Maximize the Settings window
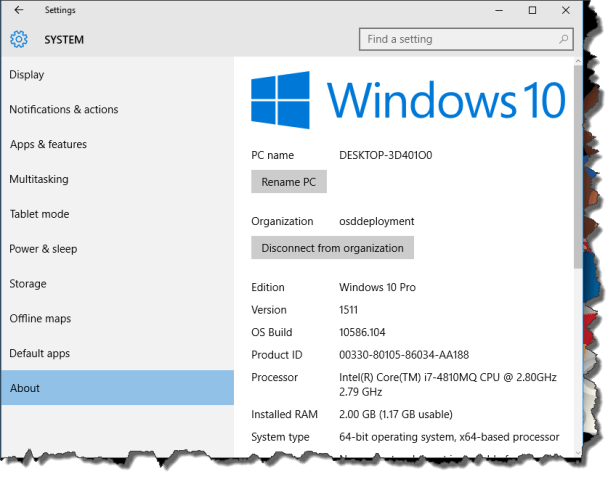This screenshot has width=616, height=482. pos(533,10)
